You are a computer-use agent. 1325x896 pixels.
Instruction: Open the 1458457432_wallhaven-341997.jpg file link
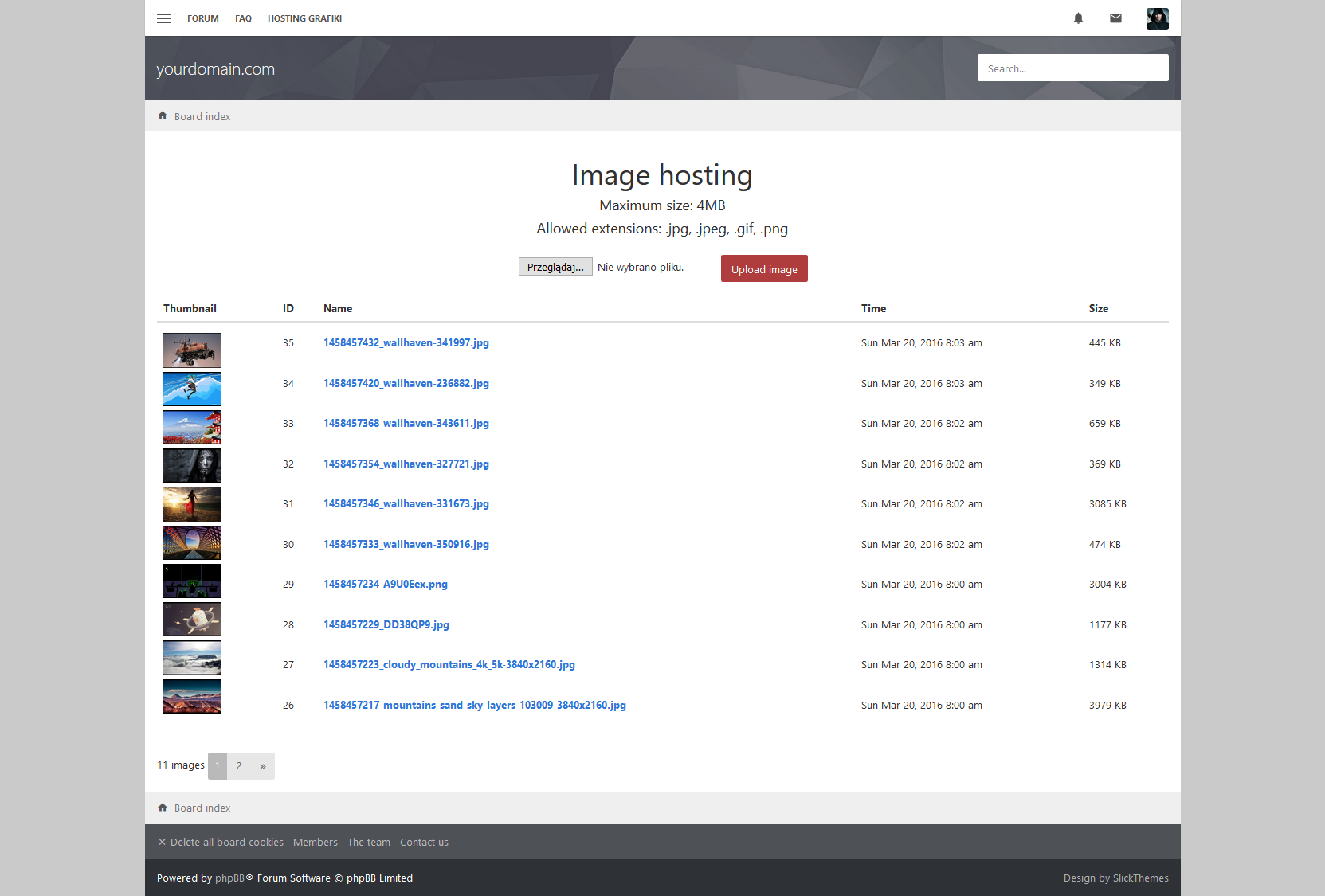406,343
